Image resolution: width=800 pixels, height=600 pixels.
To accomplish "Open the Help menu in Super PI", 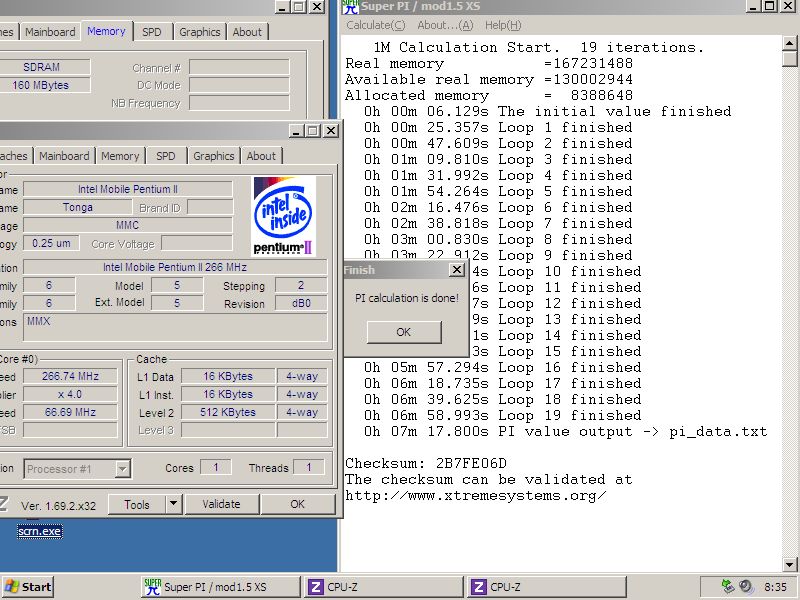I will [503, 25].
